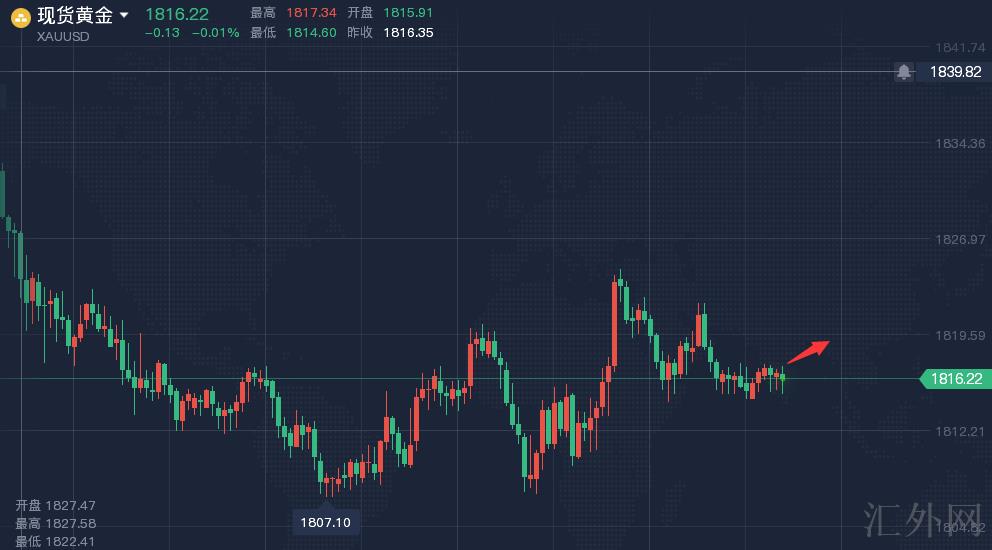The height and width of the screenshot is (550, 992).
Task: Click the 现货黄金 instrument name
Action: pos(73,15)
